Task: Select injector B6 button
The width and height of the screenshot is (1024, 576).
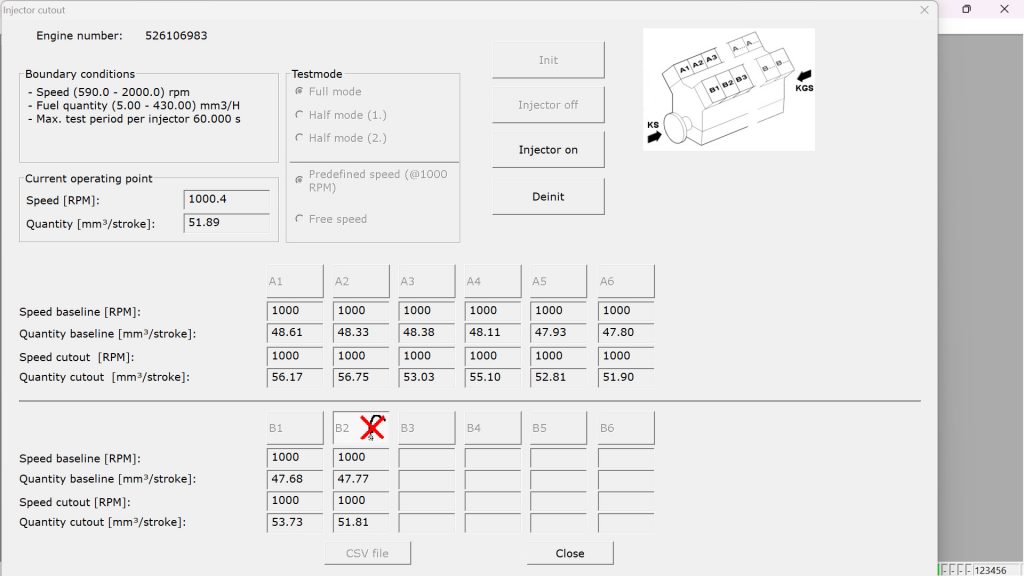Action: [626, 428]
